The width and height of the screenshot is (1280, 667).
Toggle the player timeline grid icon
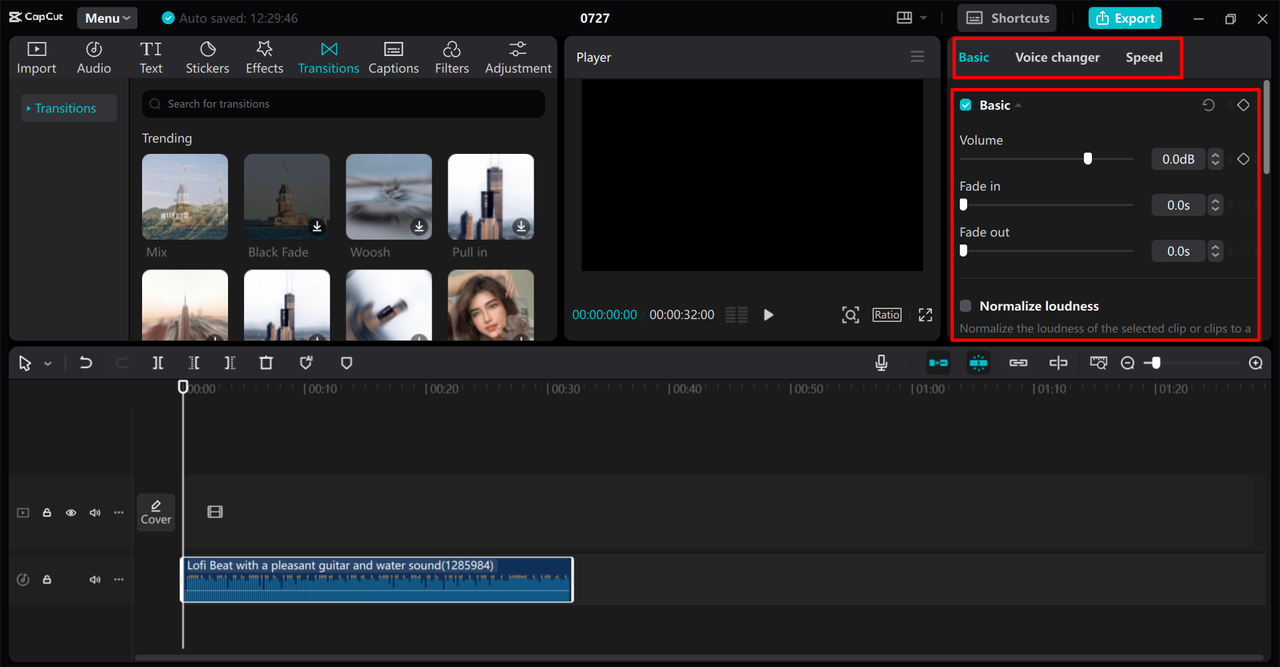(736, 315)
